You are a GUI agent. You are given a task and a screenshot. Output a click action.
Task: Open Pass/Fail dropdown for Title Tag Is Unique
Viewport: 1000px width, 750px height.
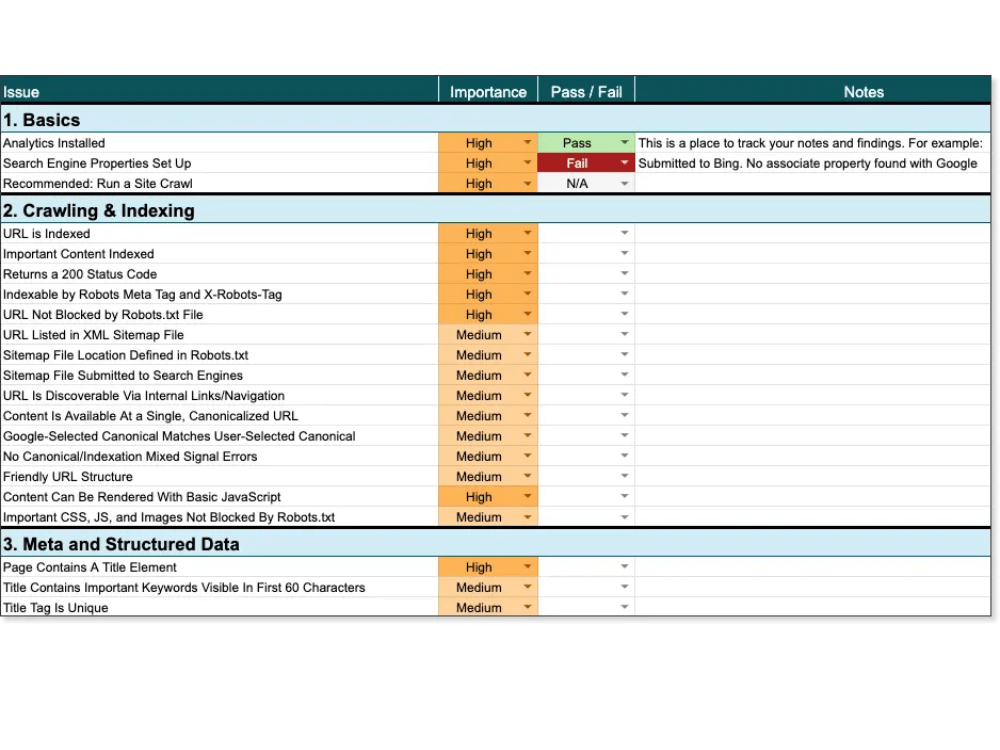[624, 607]
